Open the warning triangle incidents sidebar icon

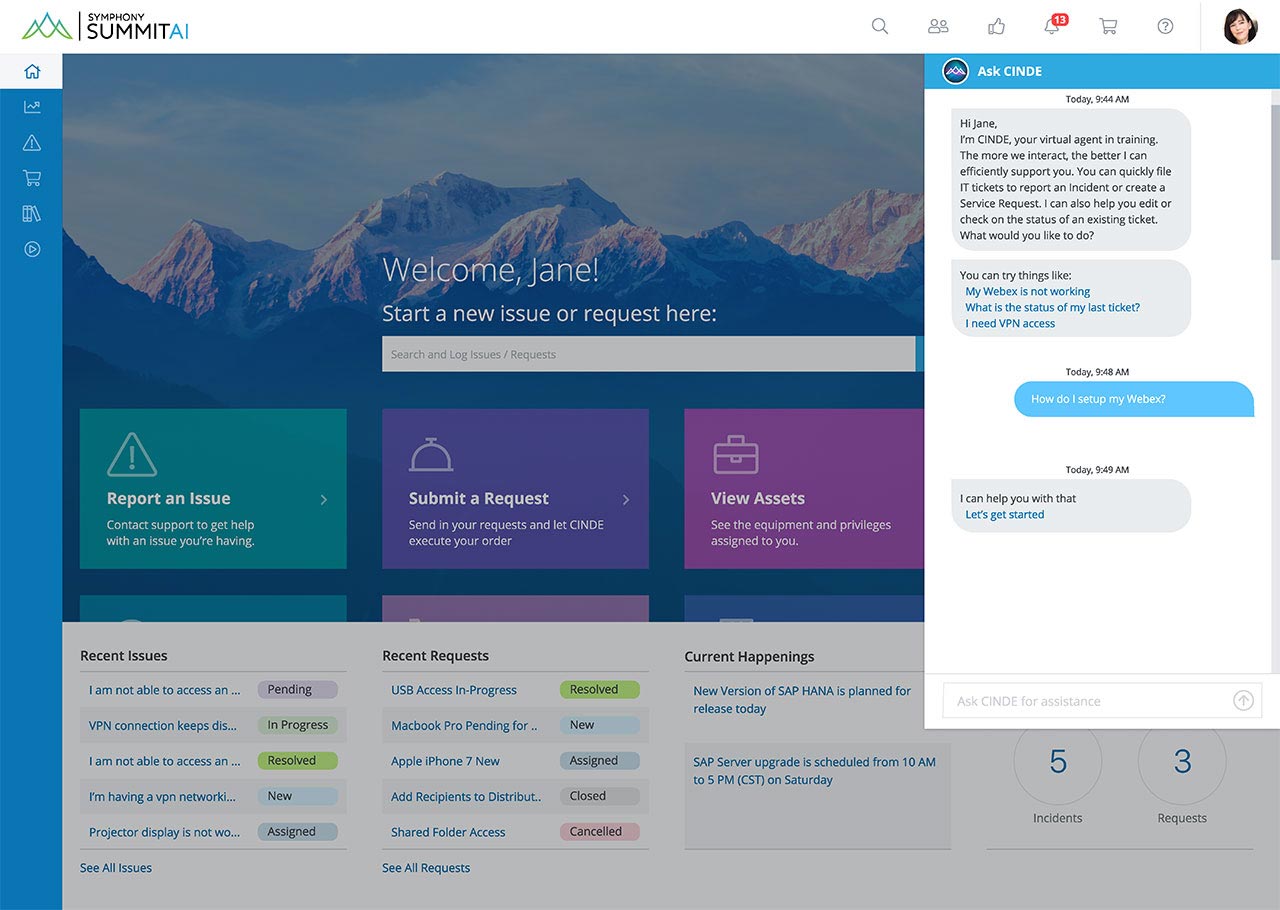click(x=32, y=143)
